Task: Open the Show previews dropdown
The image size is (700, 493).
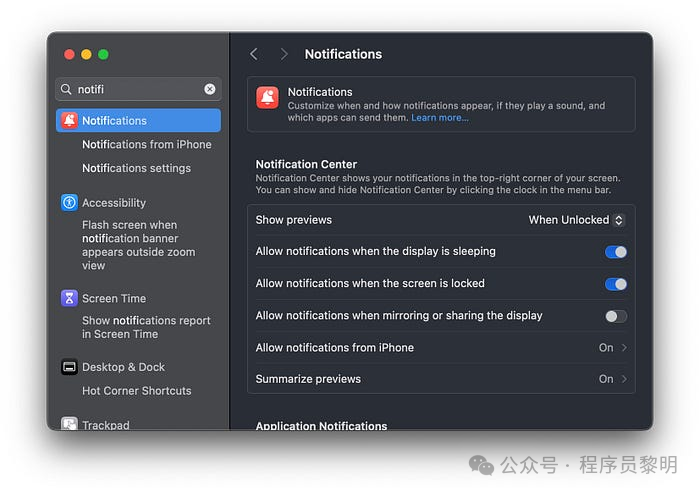Action: 577,220
